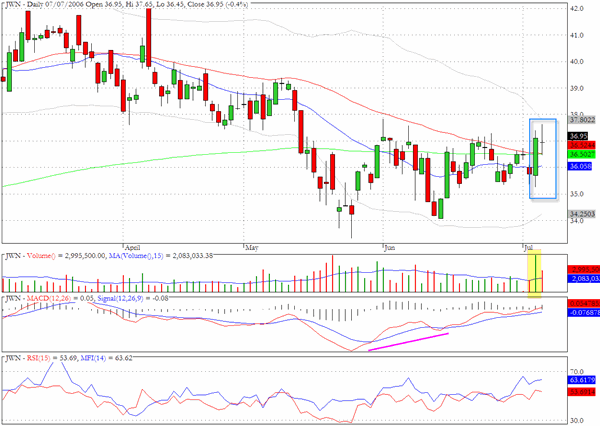Click the Jun date axis label
600x426 pixels.
389,248
